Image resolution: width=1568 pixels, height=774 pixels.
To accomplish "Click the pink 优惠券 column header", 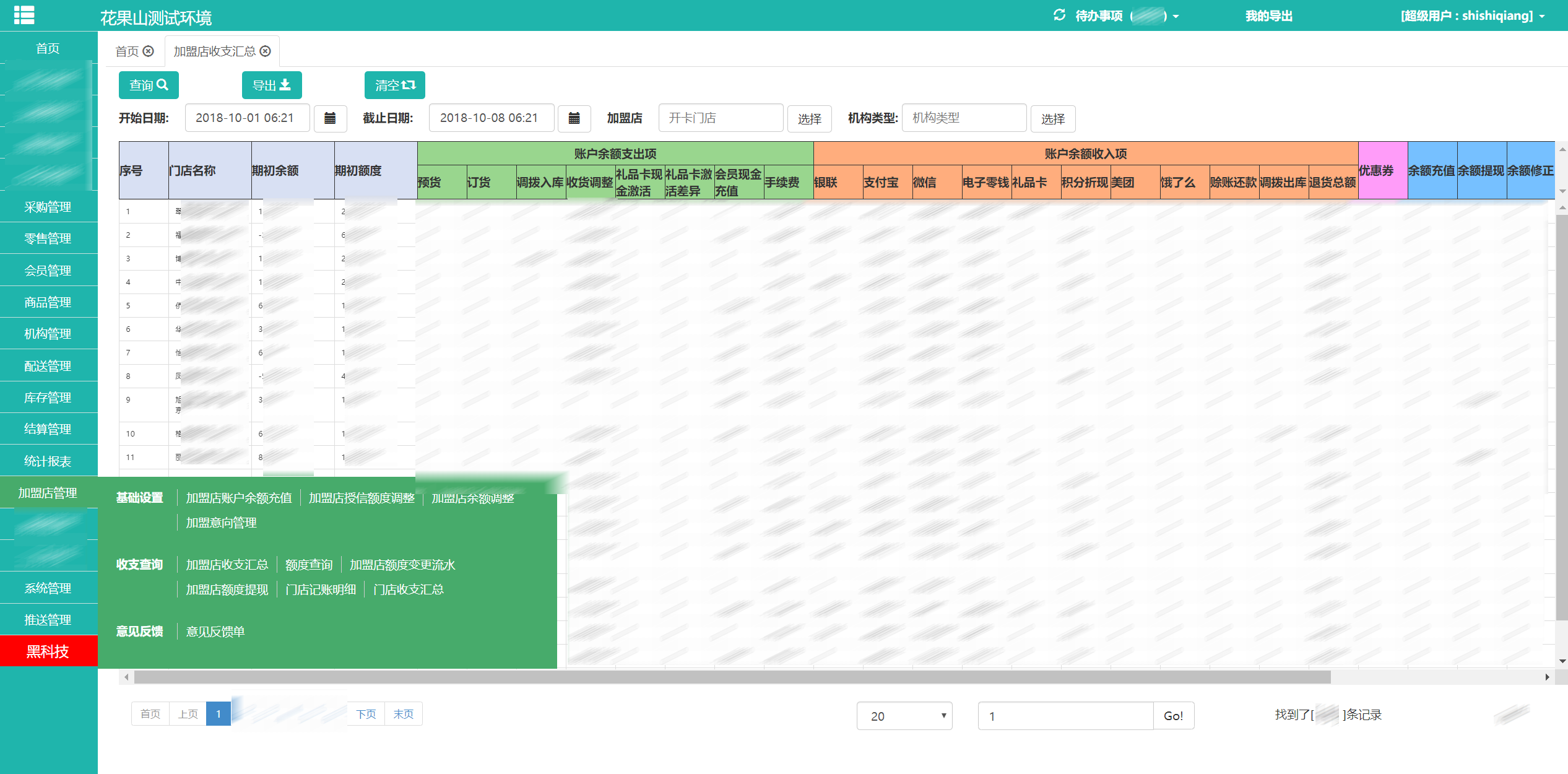I will [1383, 170].
